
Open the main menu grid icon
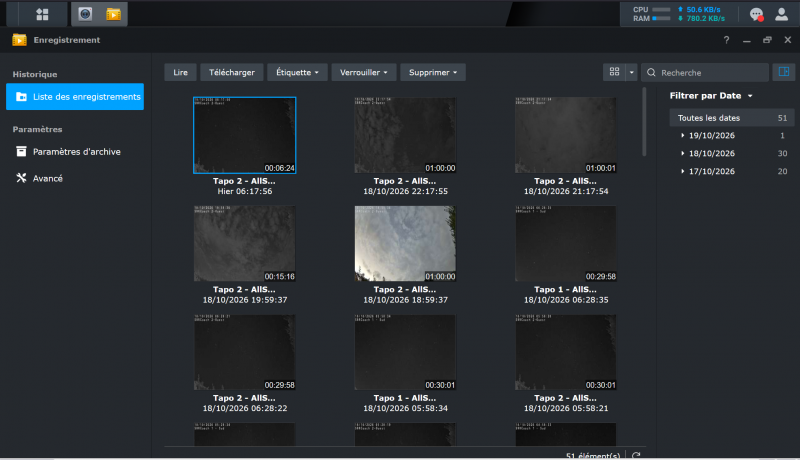(42, 14)
